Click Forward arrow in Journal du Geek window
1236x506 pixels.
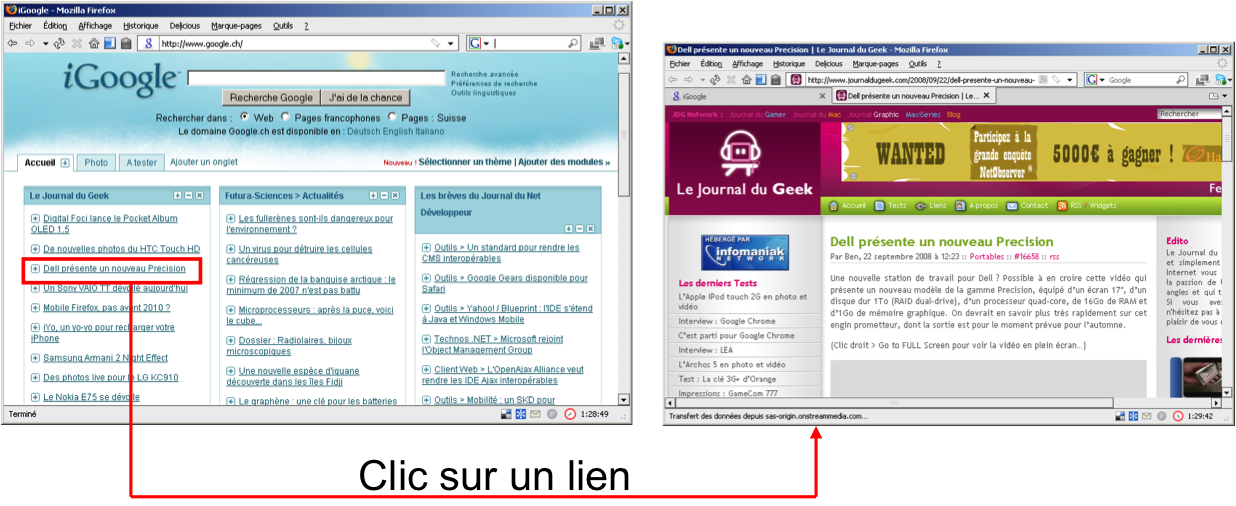point(690,80)
